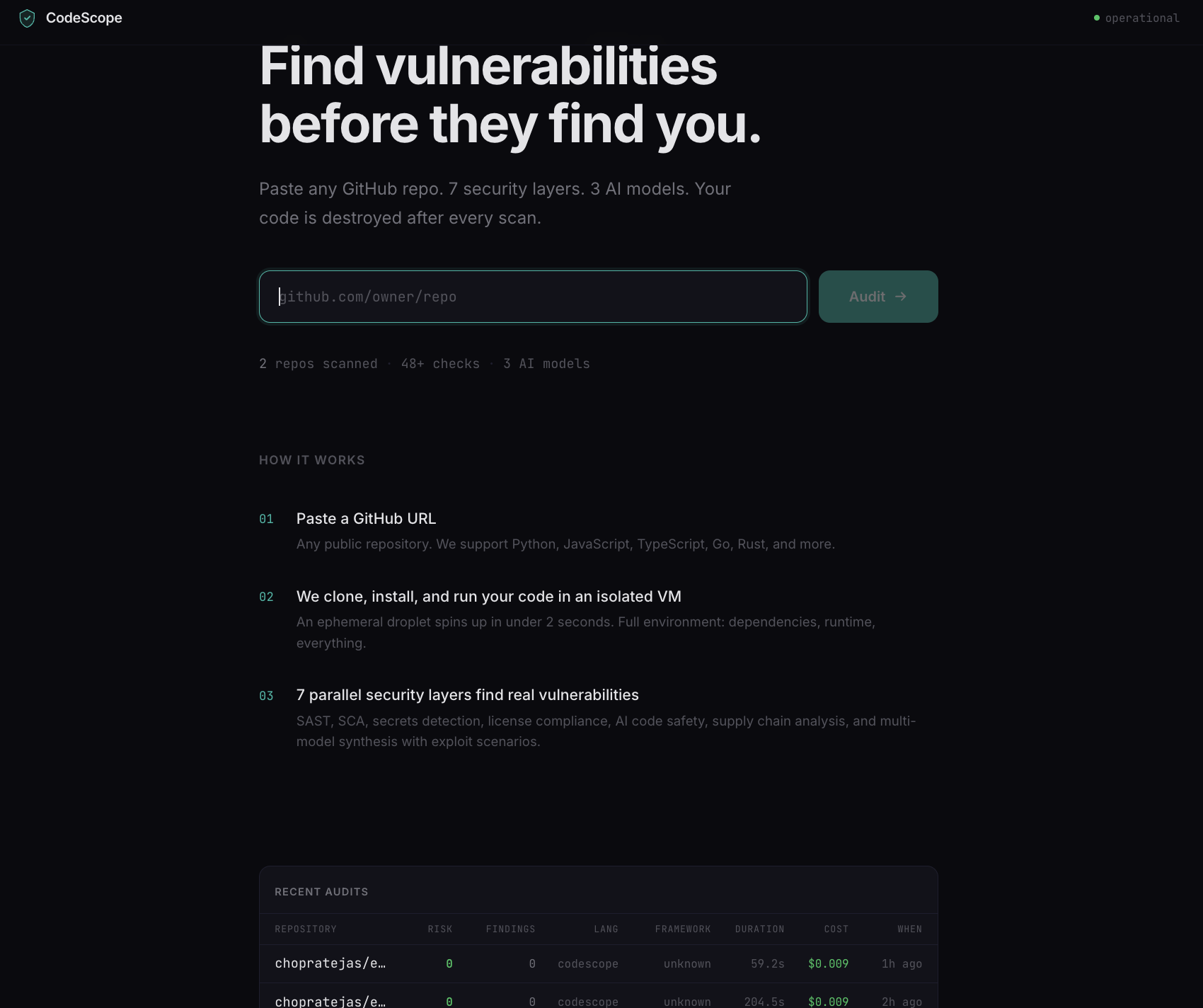Click the green operational status dot

click(x=1097, y=18)
